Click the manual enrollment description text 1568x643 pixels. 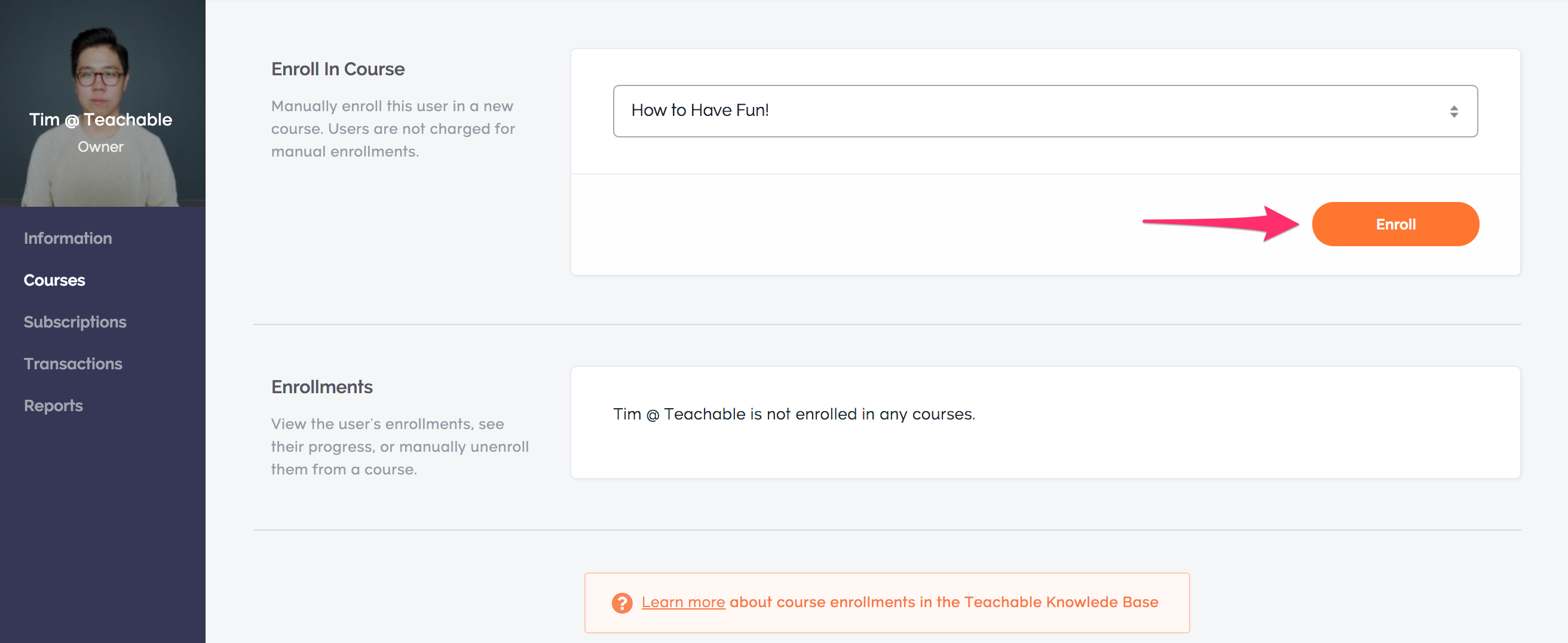point(393,128)
